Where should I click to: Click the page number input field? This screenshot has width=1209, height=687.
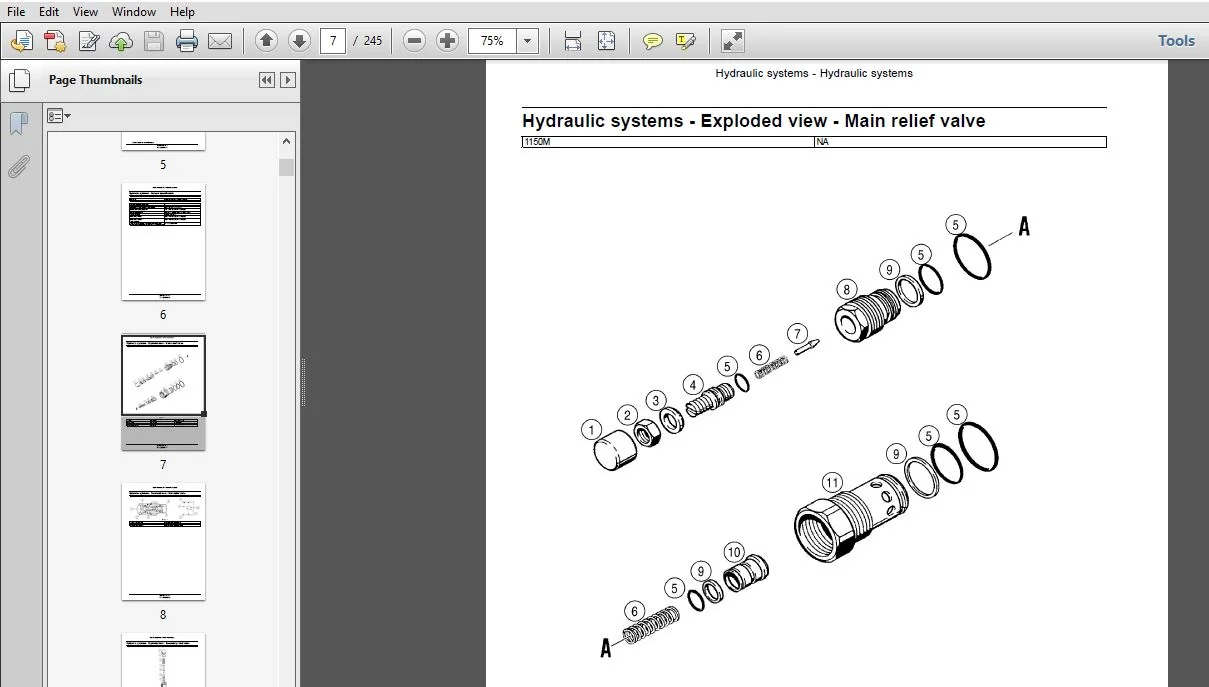[x=333, y=41]
